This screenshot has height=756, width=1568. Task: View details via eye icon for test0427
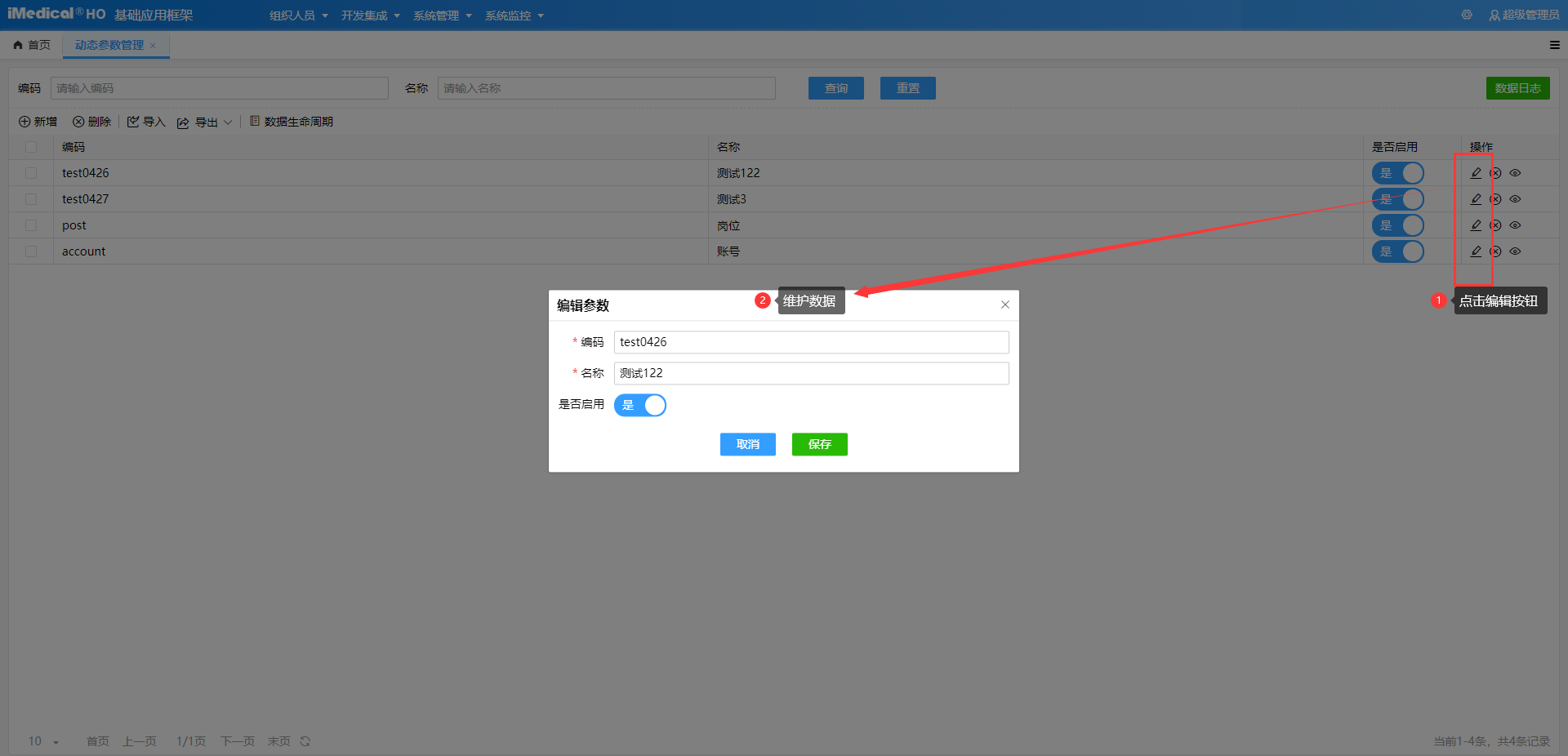pyautogui.click(x=1515, y=199)
